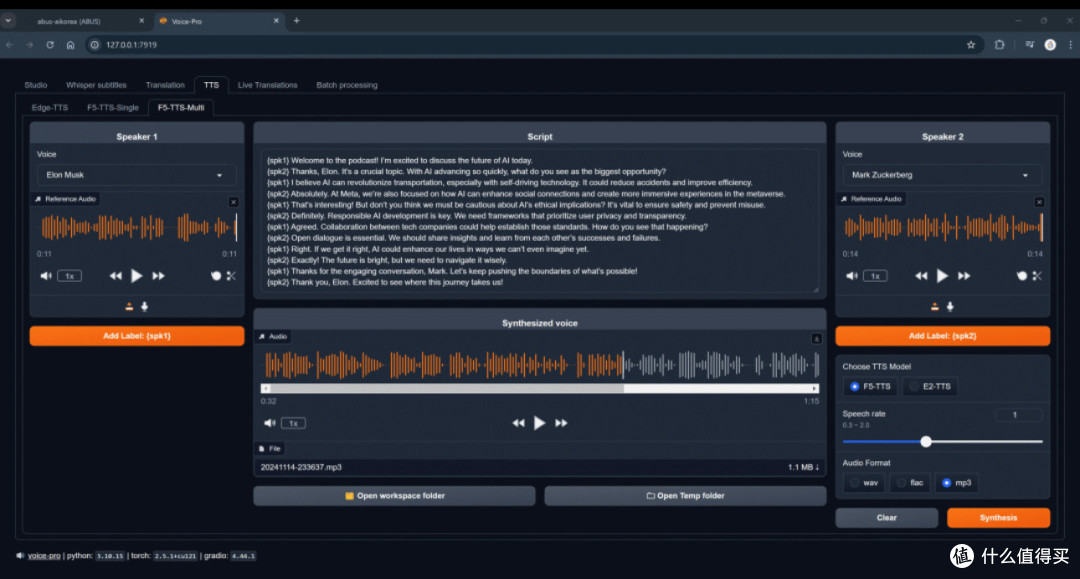
Task: Remove Speaker 2 reference audio with X
Action: [1039, 202]
